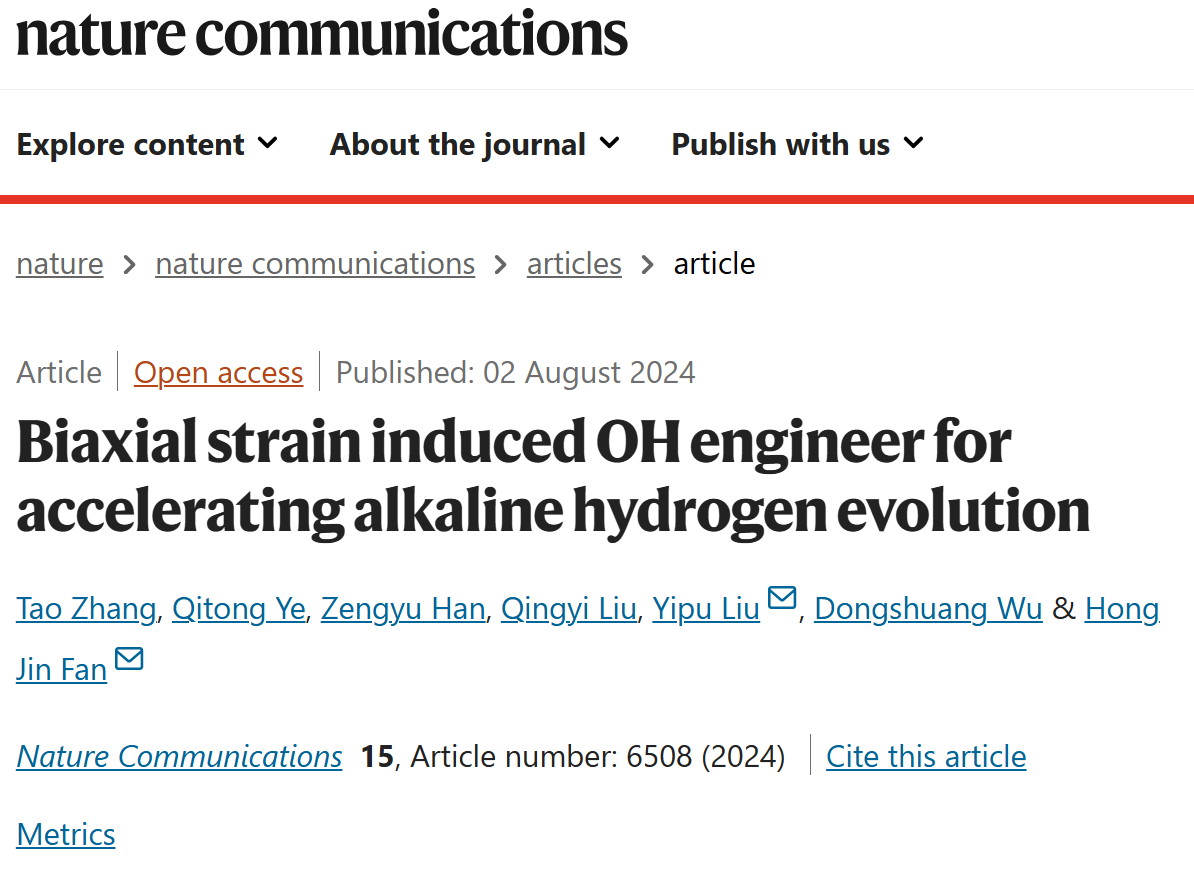Click the Open access link
The width and height of the screenshot is (1194, 887).
pyautogui.click(x=219, y=372)
